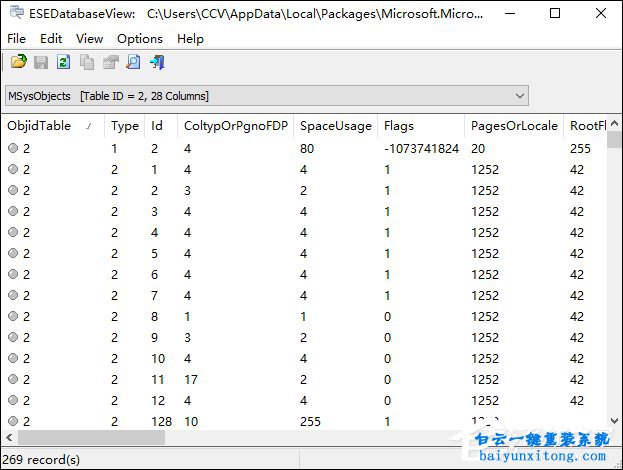Image resolution: width=623 pixels, height=470 pixels.
Task: Click the Exit door icon
Action: click(x=157, y=62)
